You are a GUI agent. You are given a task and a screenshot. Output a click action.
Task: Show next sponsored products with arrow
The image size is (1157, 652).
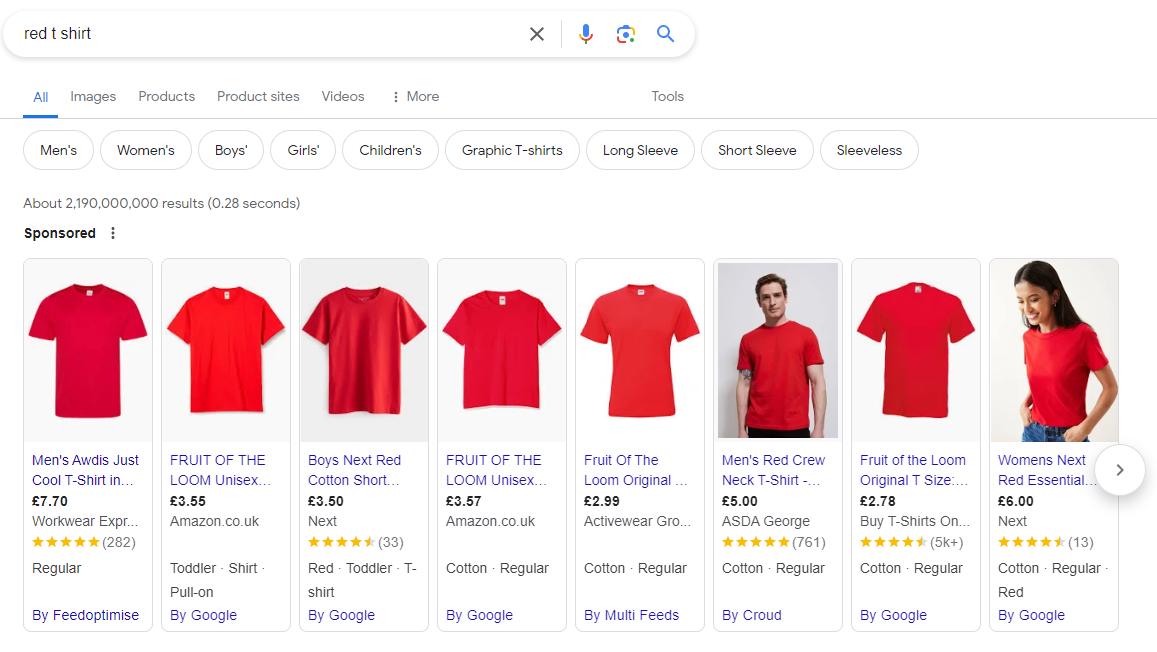(x=1119, y=470)
